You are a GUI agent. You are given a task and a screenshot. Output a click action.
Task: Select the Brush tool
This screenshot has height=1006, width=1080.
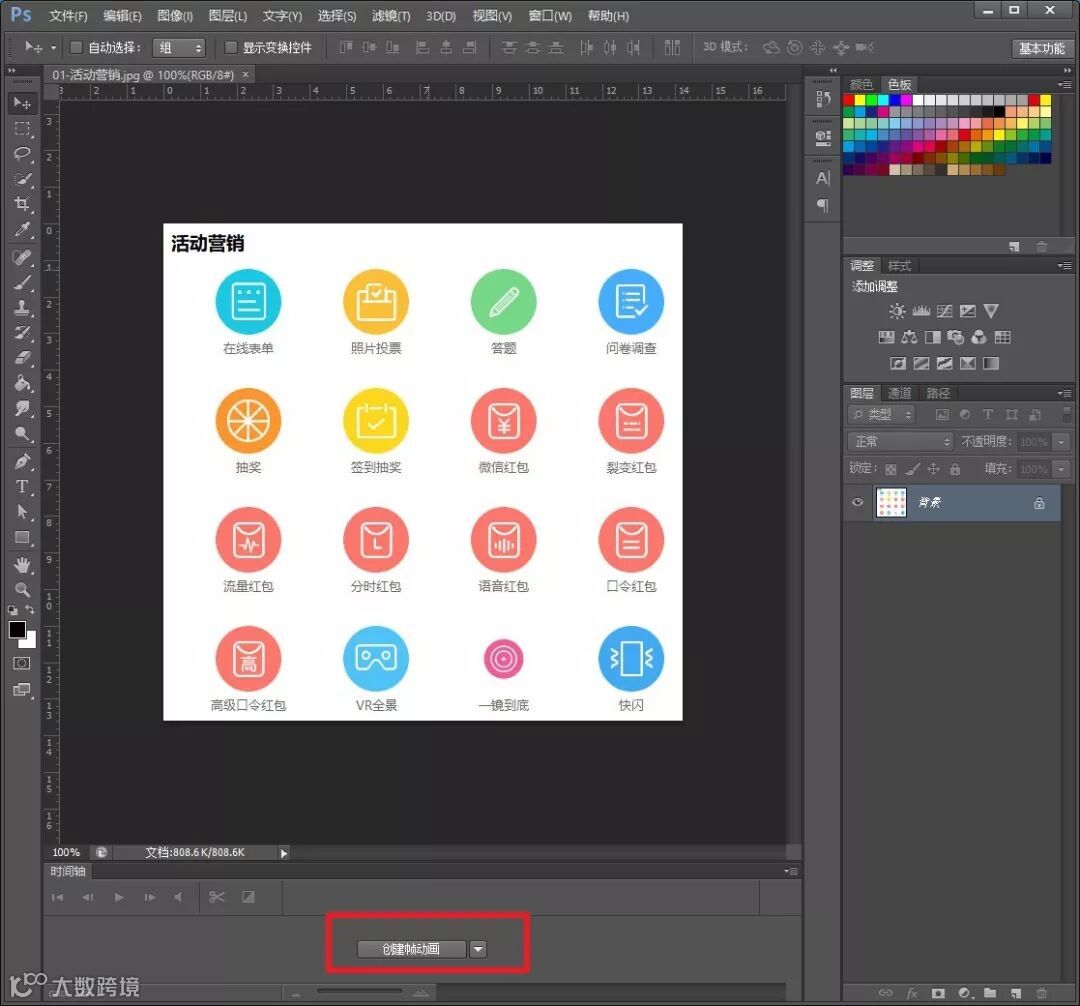pos(22,282)
